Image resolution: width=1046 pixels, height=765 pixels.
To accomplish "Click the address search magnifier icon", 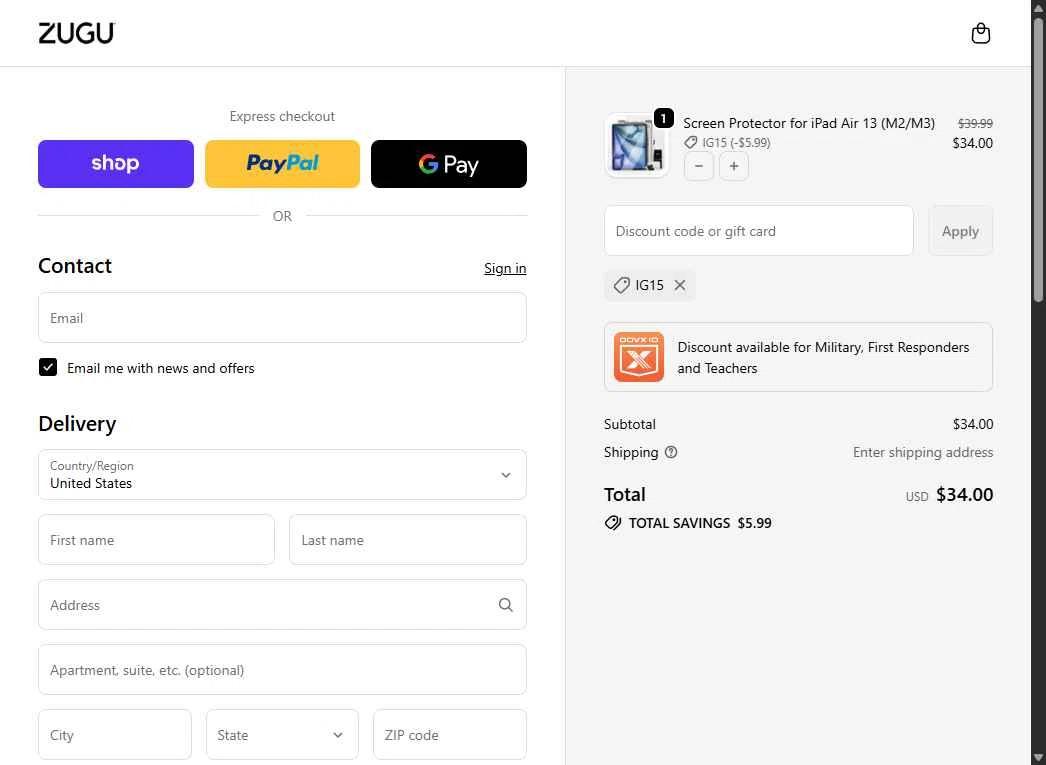I will [506, 605].
